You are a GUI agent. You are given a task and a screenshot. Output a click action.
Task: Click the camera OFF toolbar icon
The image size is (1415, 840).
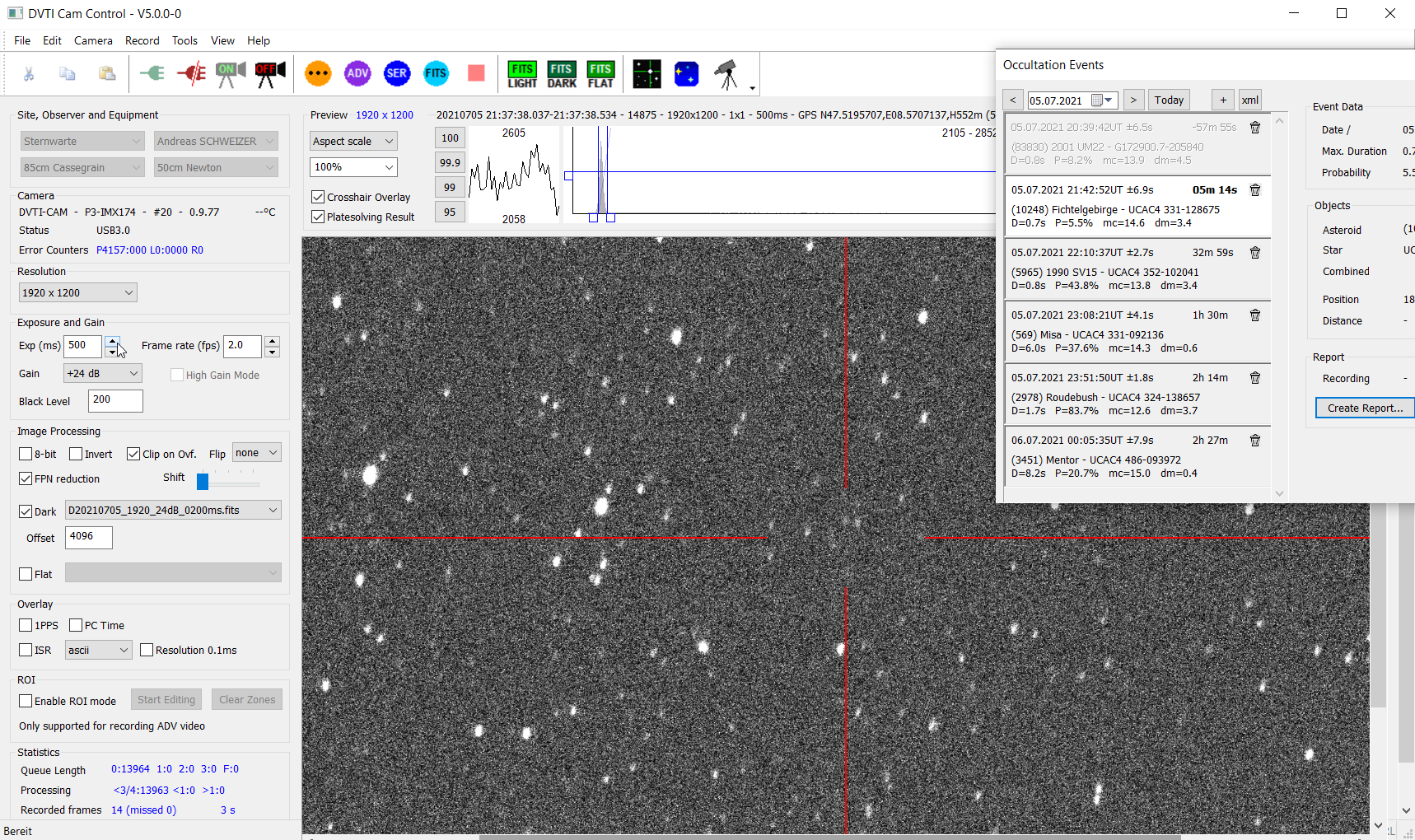(x=269, y=74)
